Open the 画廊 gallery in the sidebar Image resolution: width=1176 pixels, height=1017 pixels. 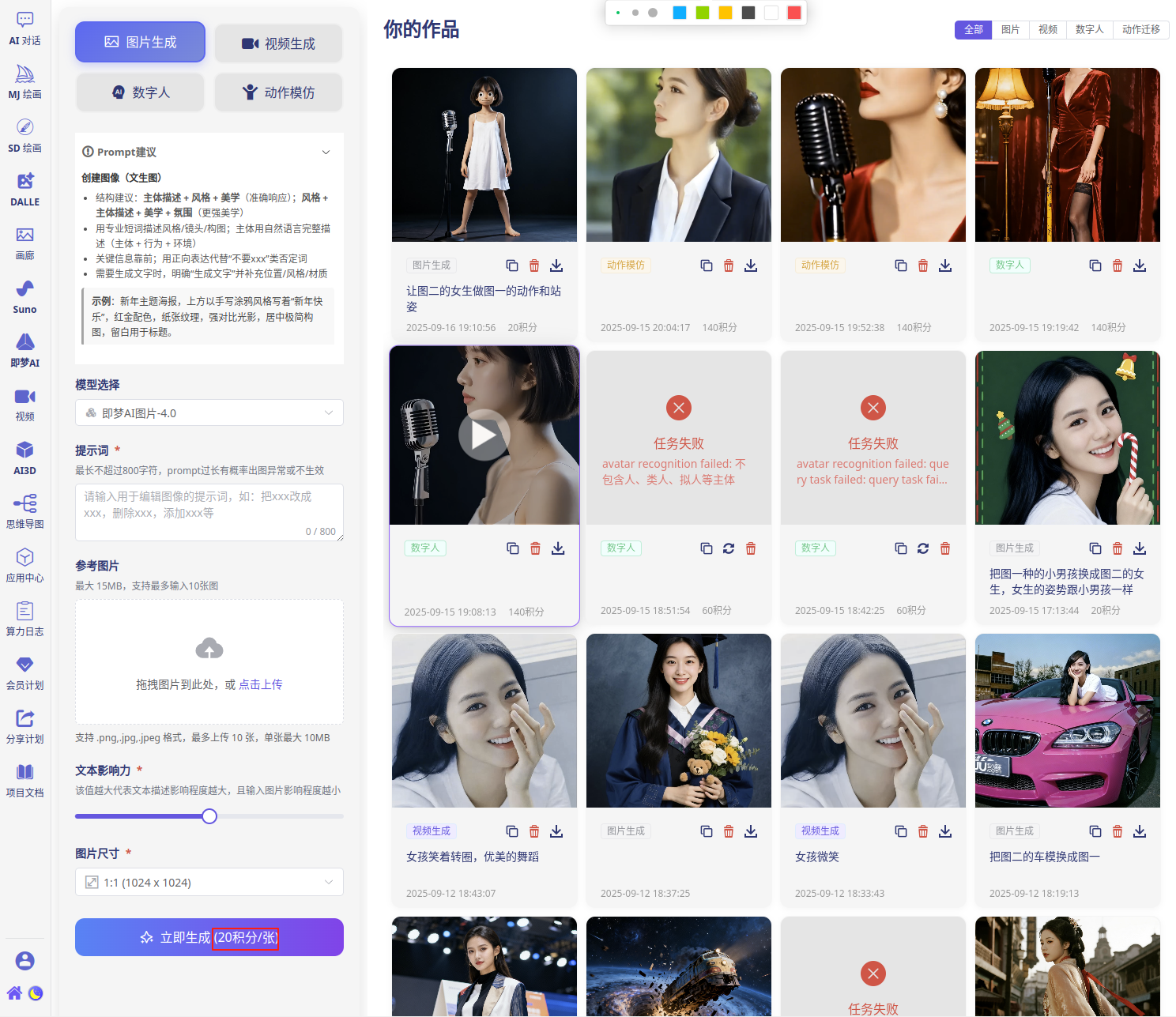(25, 243)
